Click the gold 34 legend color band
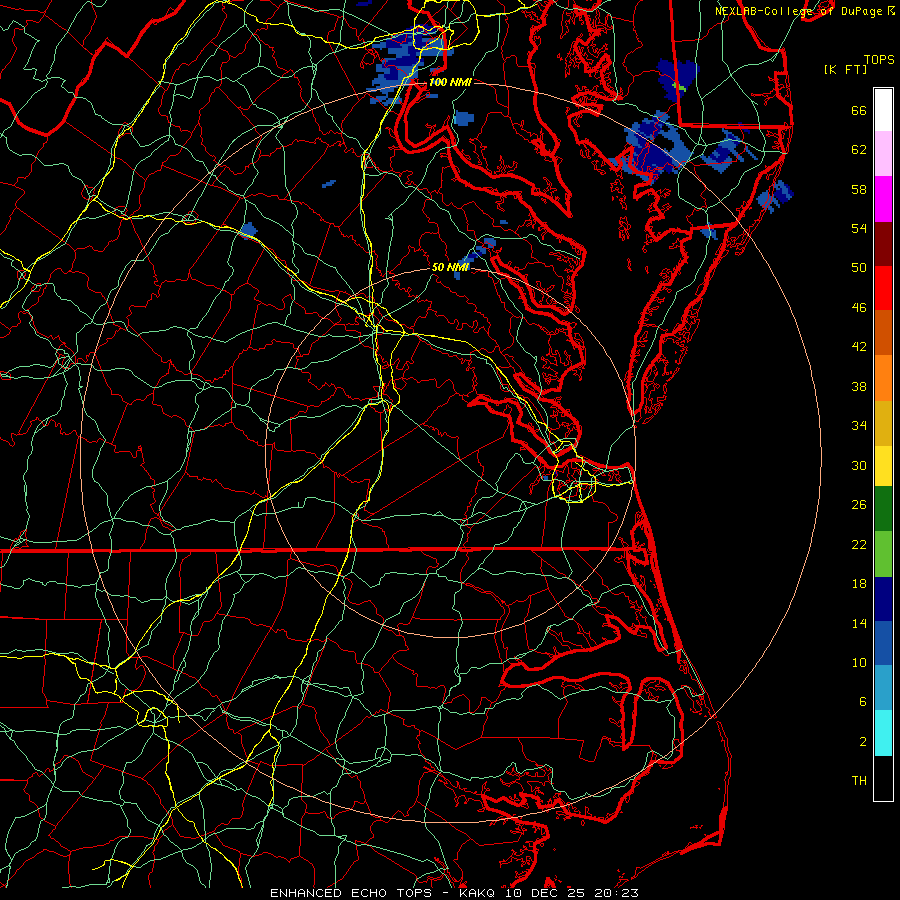 (x=883, y=423)
